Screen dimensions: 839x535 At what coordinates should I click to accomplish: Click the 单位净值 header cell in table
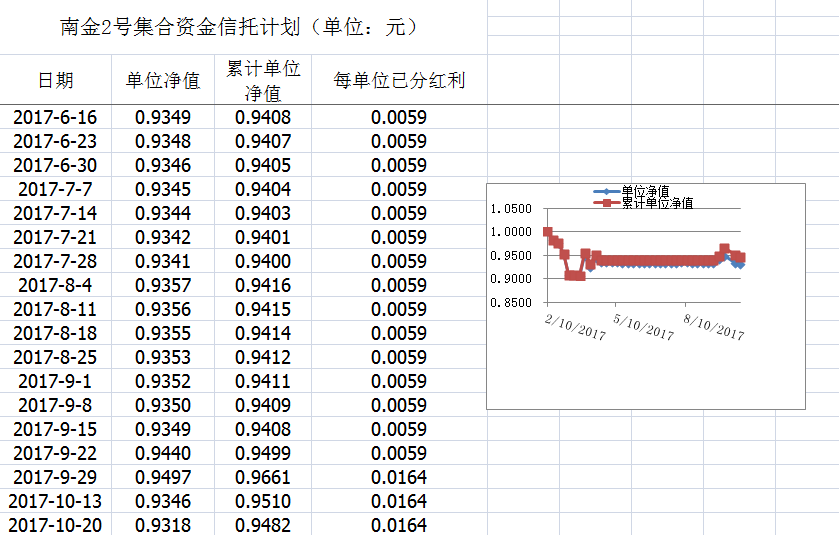[163, 80]
